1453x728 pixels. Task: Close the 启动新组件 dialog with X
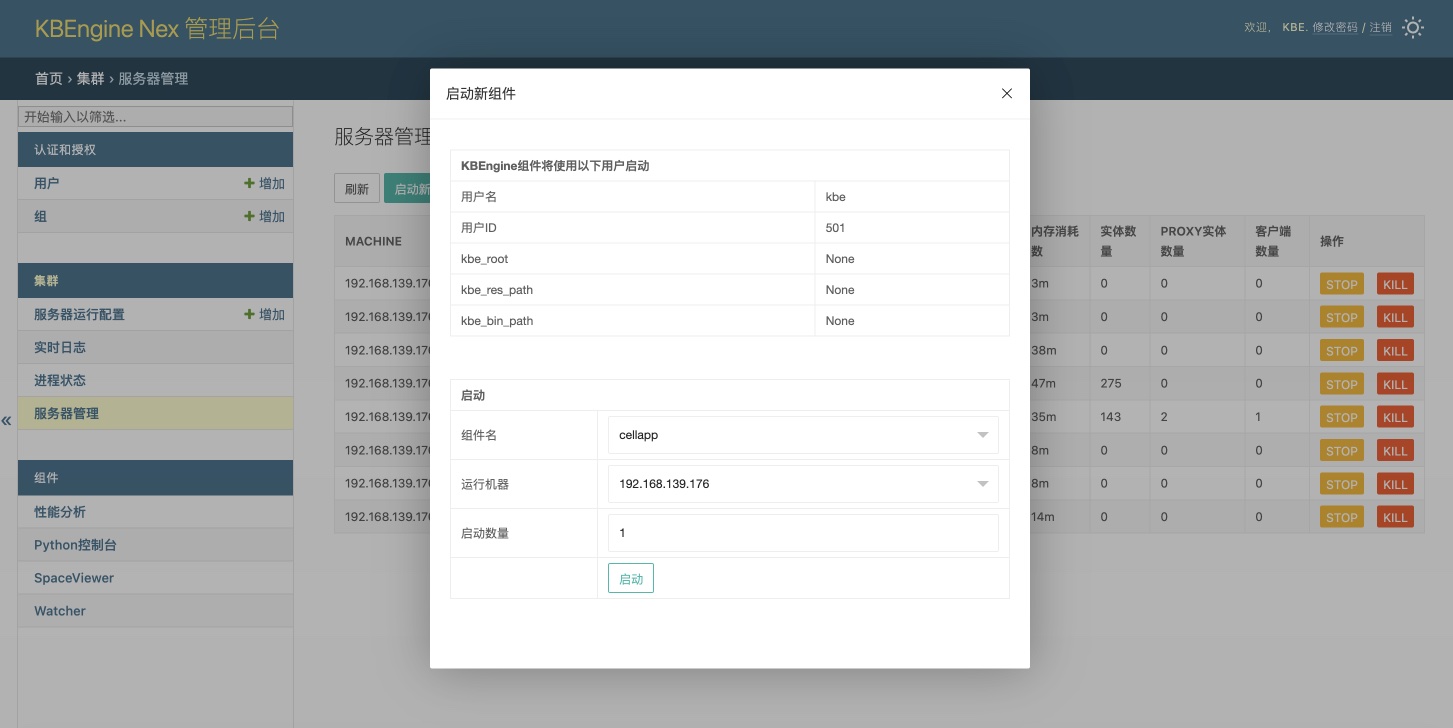(x=1007, y=94)
